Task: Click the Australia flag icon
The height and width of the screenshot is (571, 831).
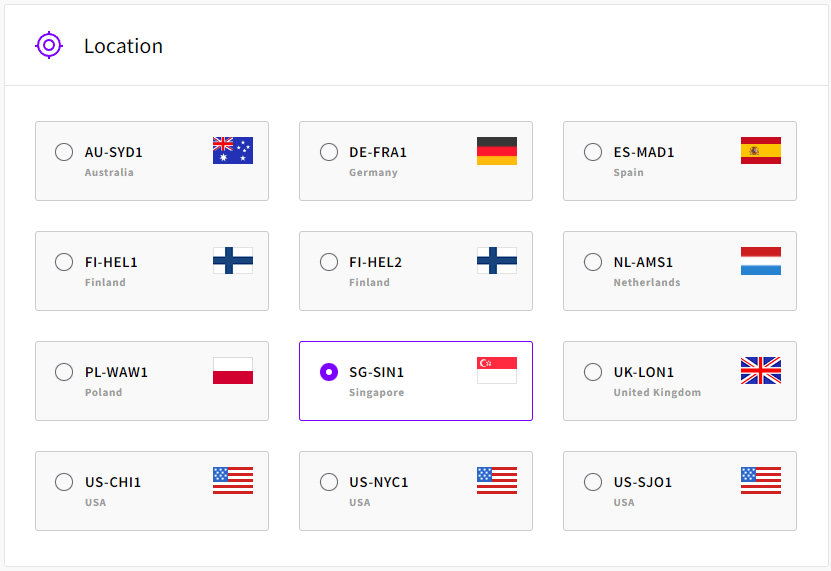Action: pyautogui.click(x=233, y=151)
